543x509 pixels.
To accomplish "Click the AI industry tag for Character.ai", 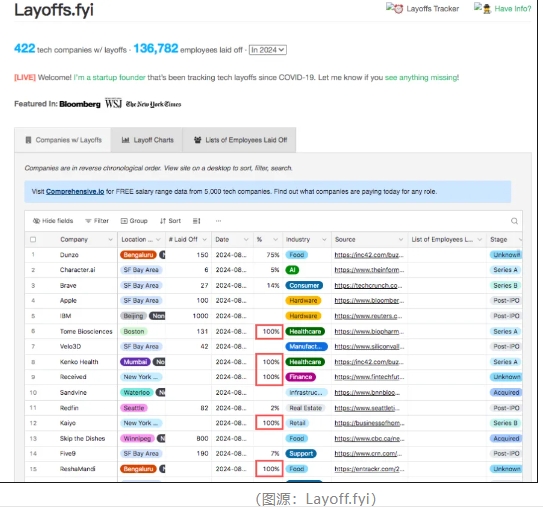I will pos(292,270).
